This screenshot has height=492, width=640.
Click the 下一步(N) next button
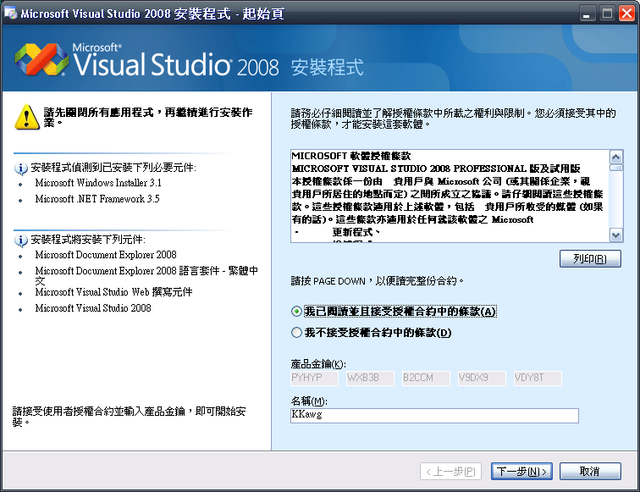tap(522, 471)
